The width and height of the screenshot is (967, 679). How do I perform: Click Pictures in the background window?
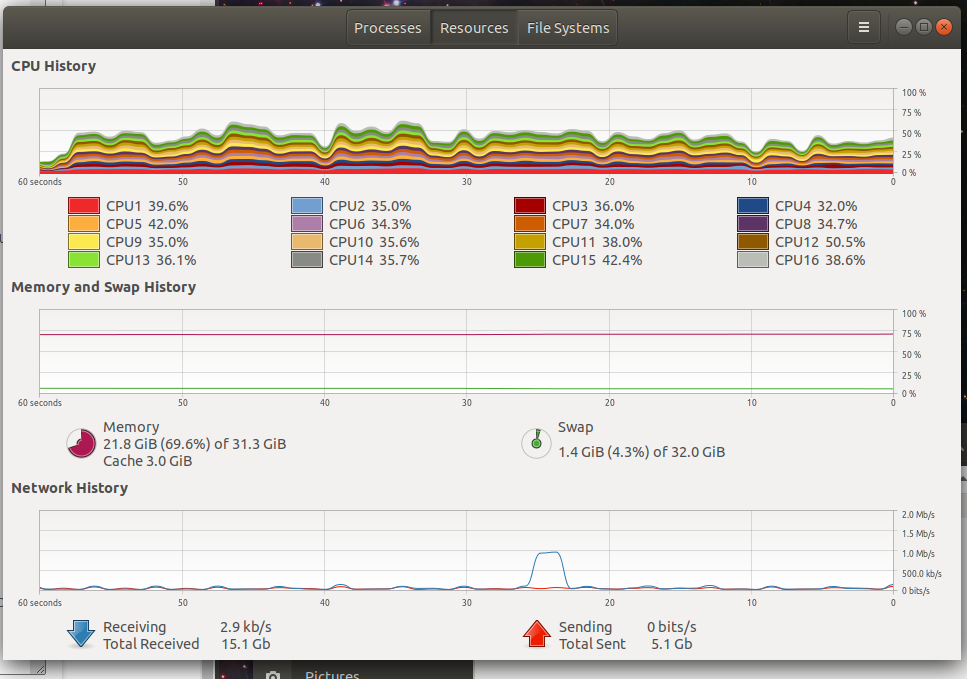(332, 674)
